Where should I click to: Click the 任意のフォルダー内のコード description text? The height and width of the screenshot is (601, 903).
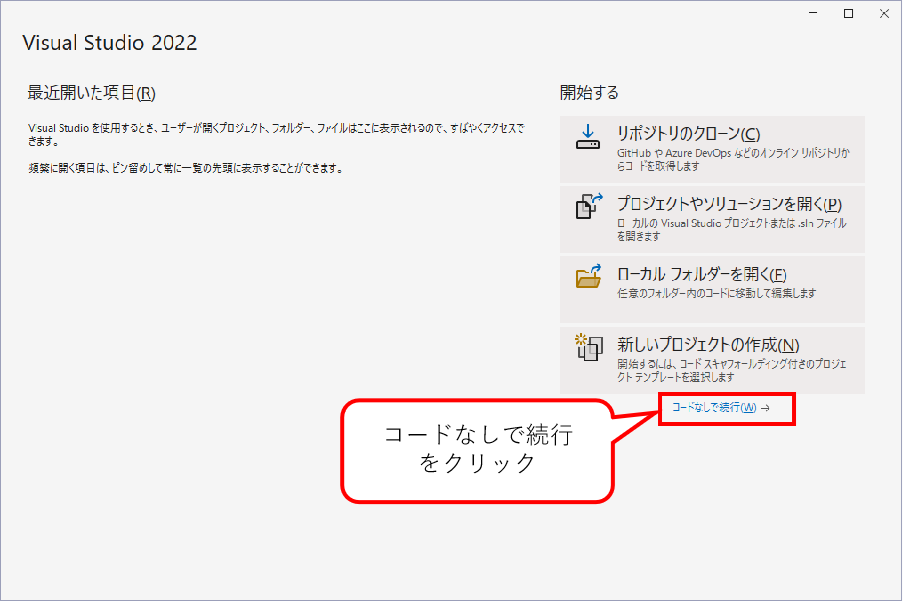(x=716, y=293)
